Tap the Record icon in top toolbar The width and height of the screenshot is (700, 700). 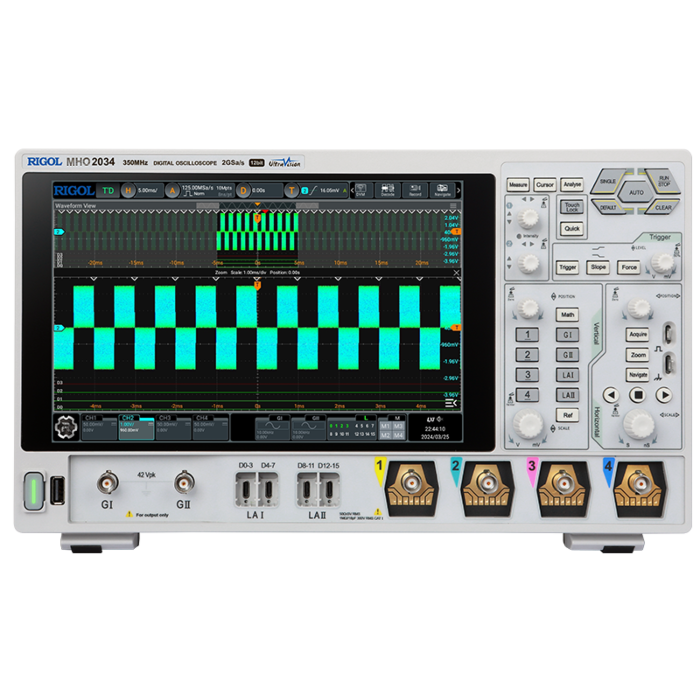tap(414, 190)
